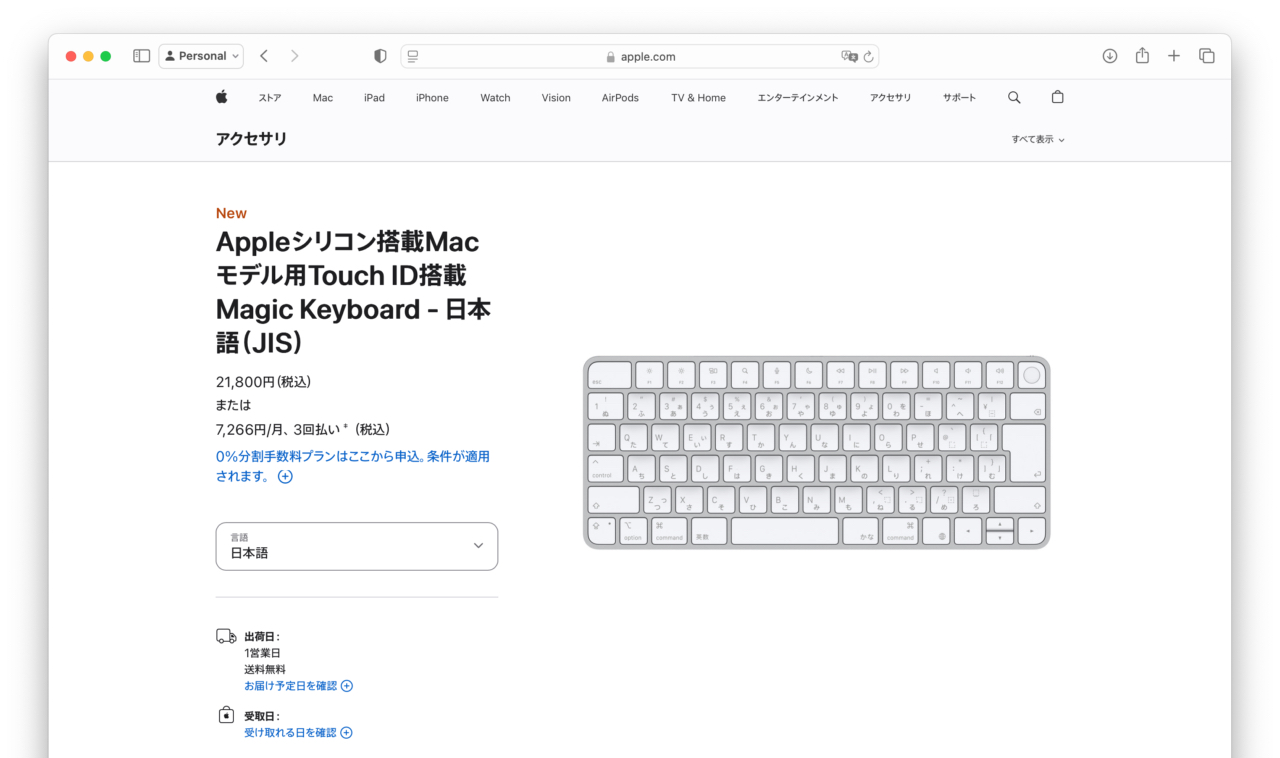Image resolution: width=1280 pixels, height=758 pixels.
Task: Click the product title Magic Keyboard heading
Action: (353, 292)
